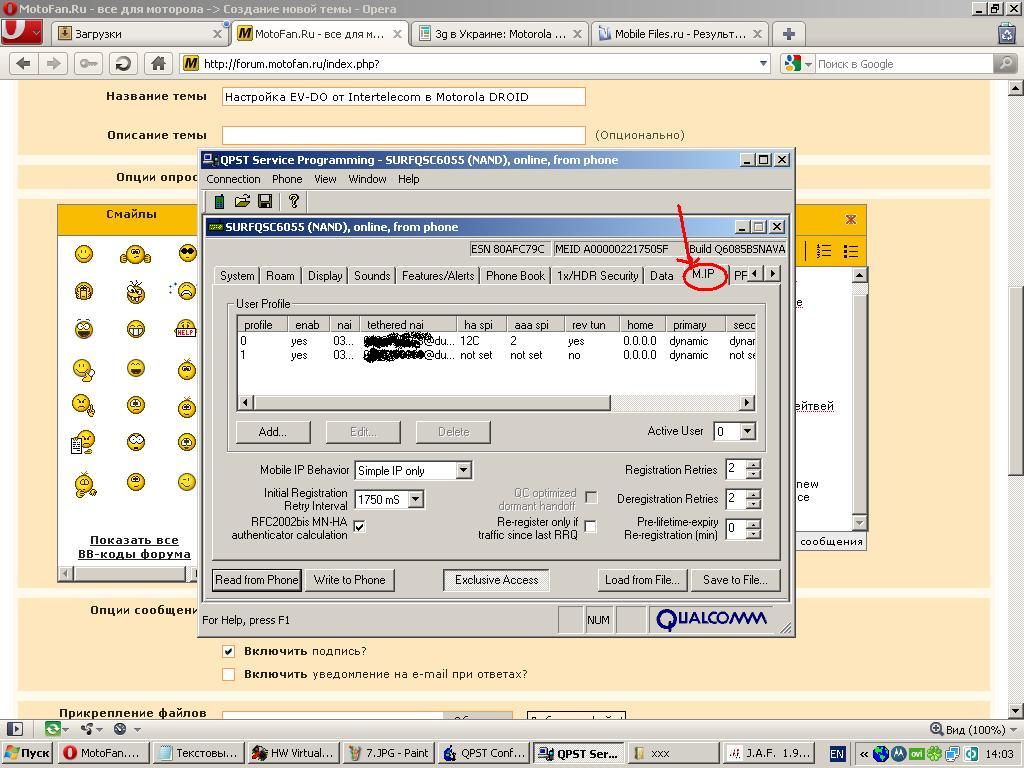Enable QC optimized dormant handoff checkbox
The height and width of the screenshot is (768, 1024).
[591, 498]
